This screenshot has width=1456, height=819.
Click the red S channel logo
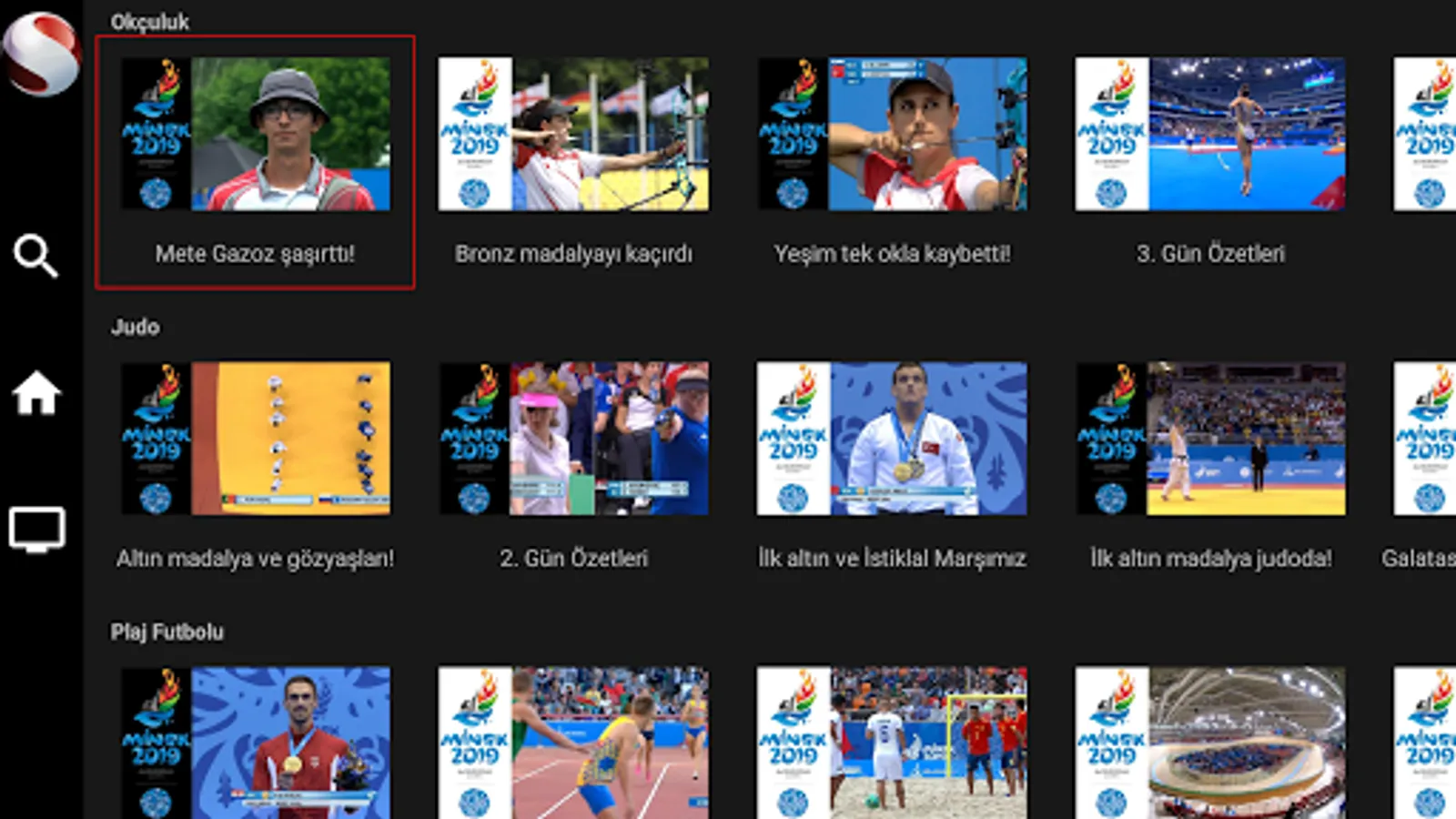(41, 53)
